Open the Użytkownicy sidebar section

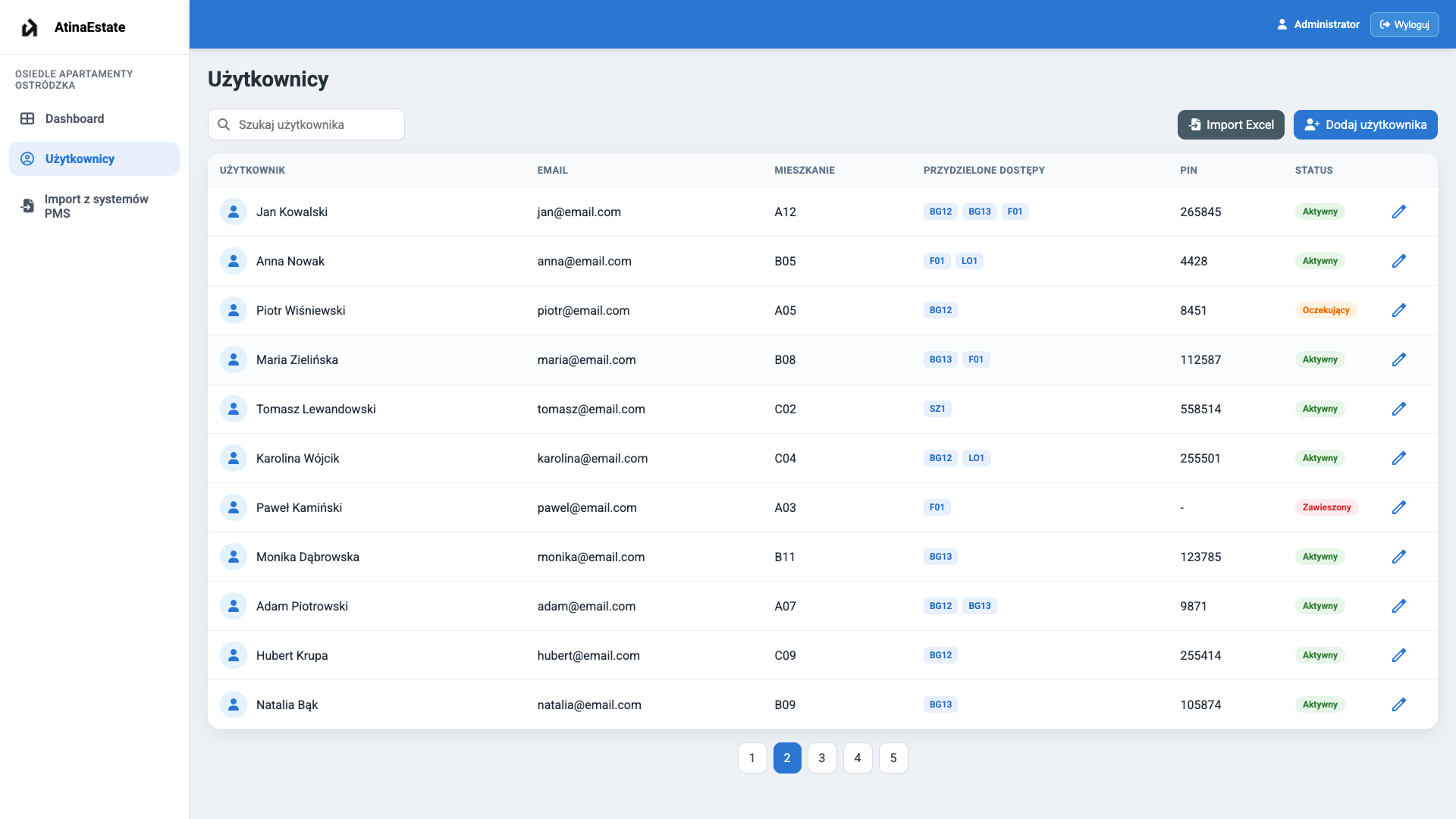coord(80,158)
